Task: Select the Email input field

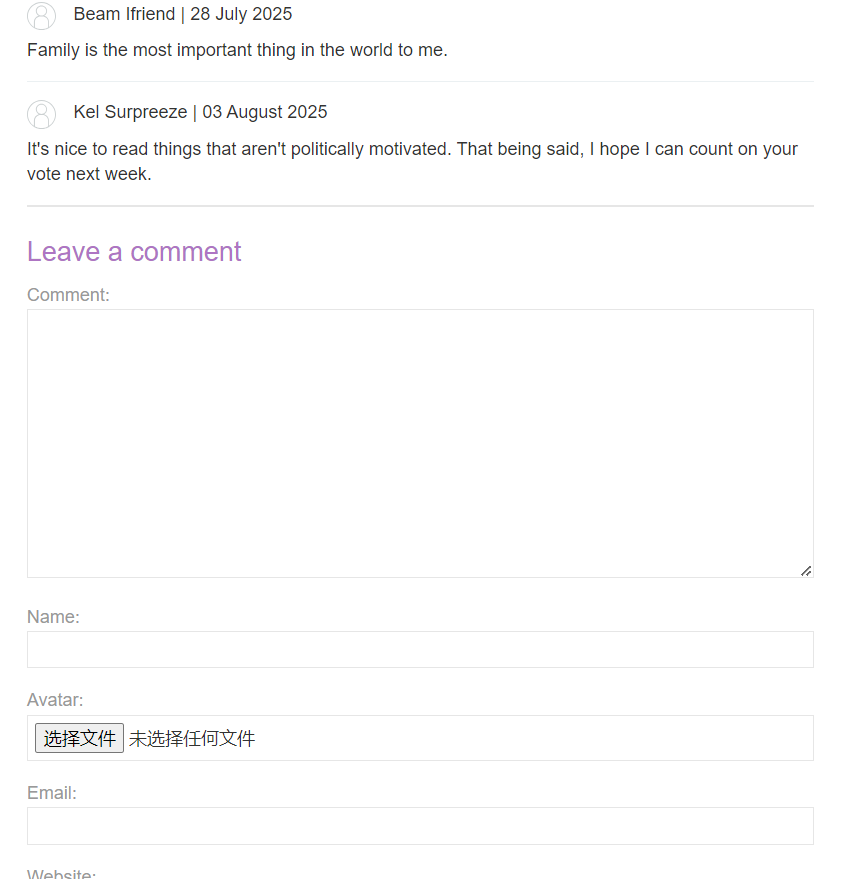Action: (420, 826)
